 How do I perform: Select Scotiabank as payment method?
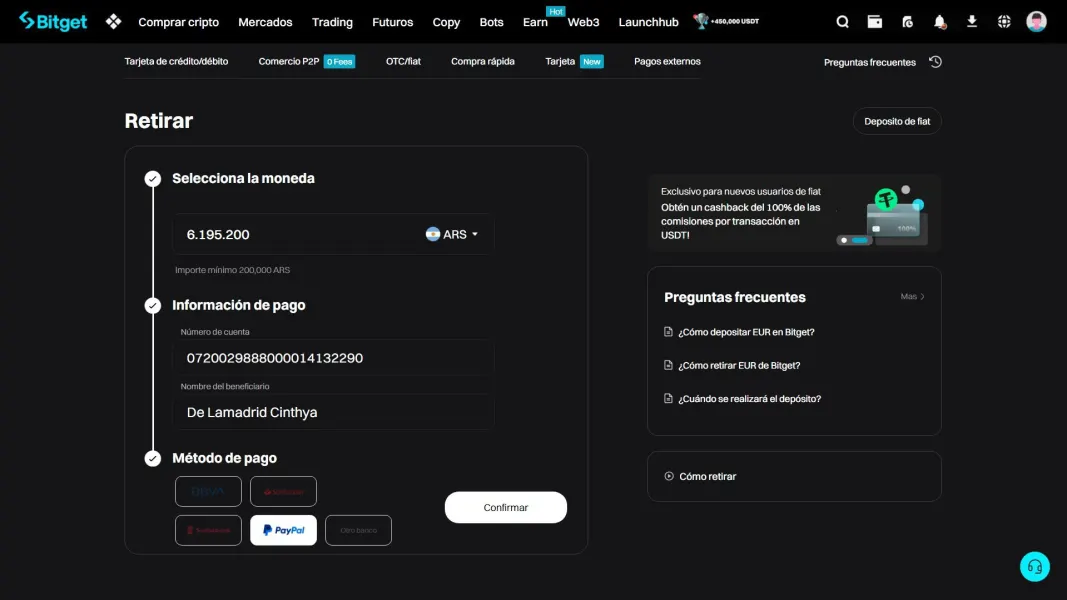[x=208, y=530]
